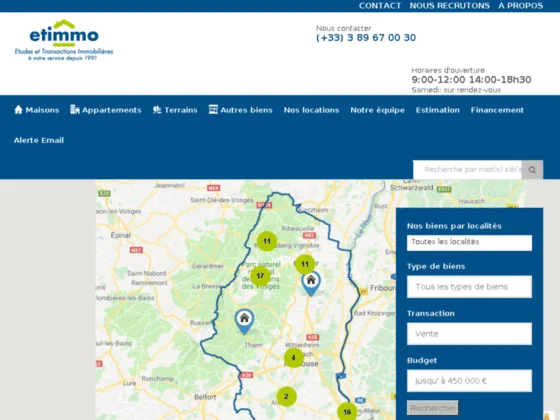This screenshot has height=420, width=560.
Task: Open the Toutes les localités dropdown
Action: coord(469,243)
